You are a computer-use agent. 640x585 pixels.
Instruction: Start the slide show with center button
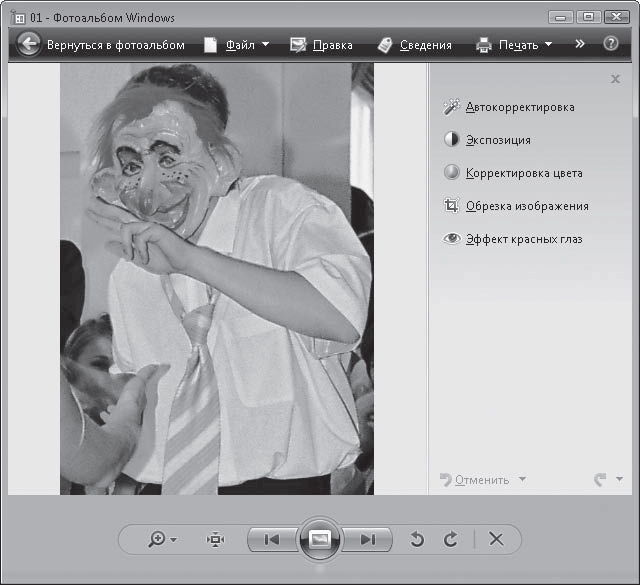[x=320, y=539]
